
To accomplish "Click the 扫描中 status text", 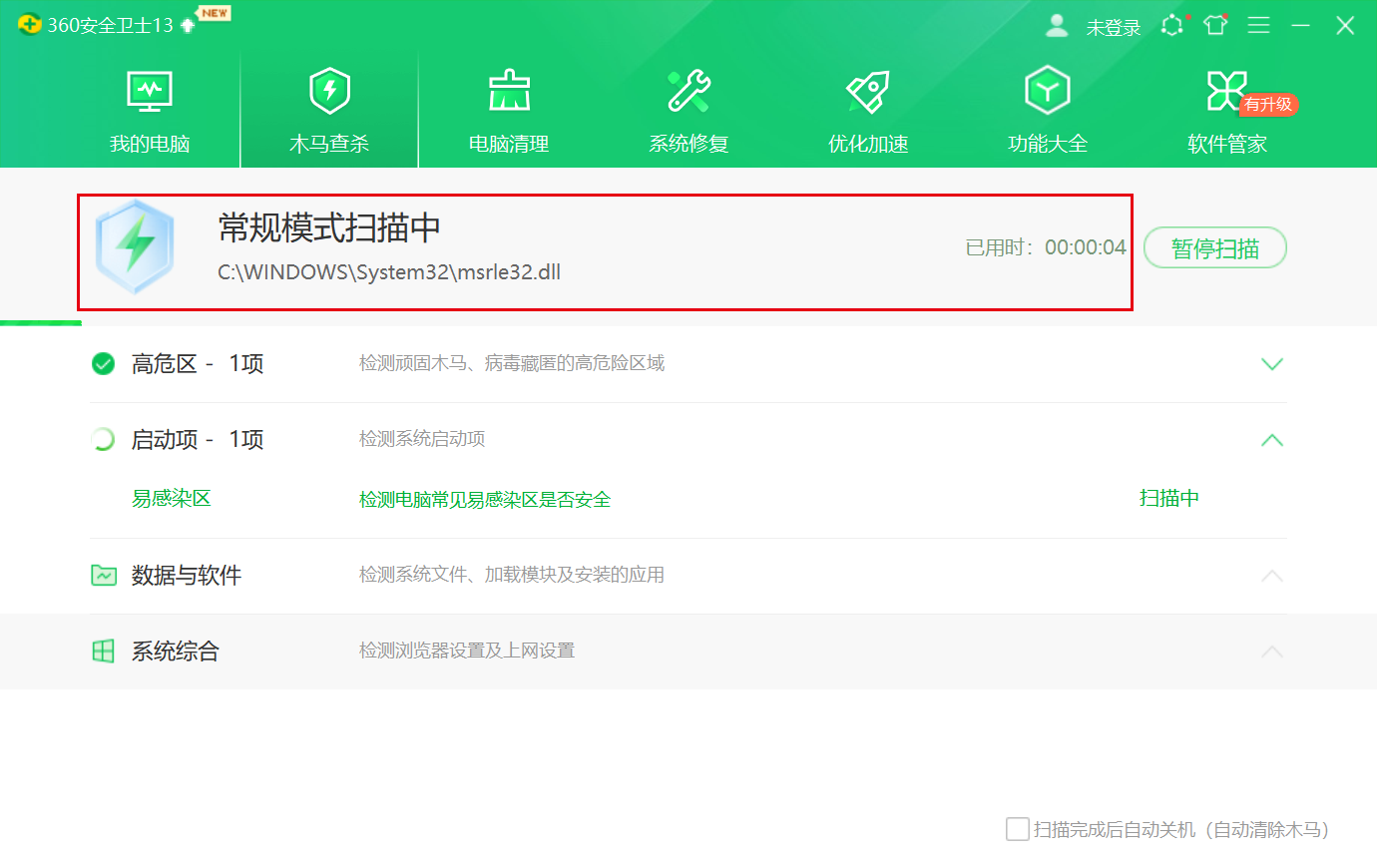I will click(x=1169, y=498).
